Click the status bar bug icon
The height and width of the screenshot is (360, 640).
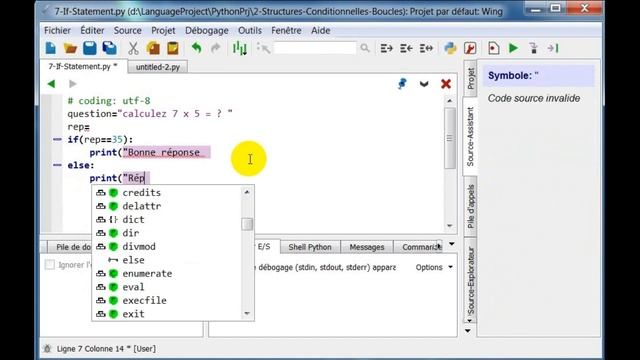pos(47,349)
